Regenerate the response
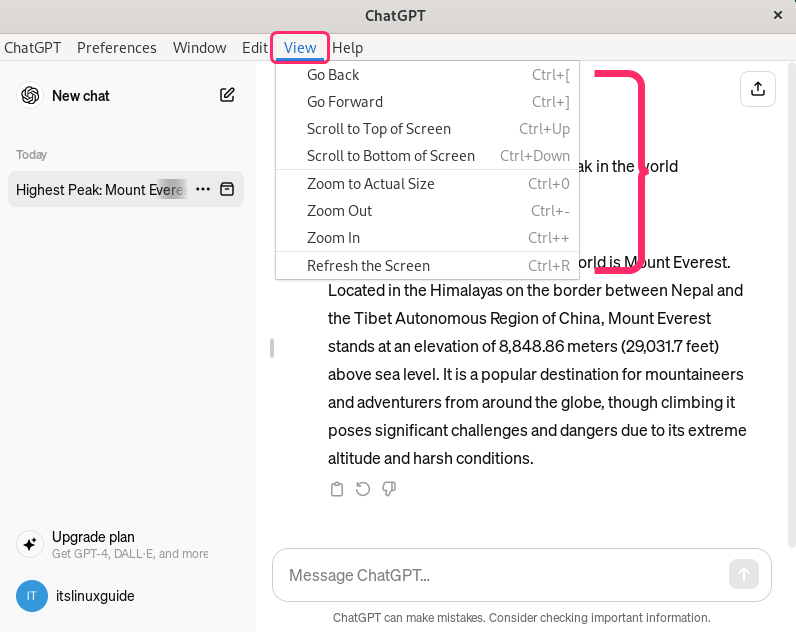The image size is (796, 632). (363, 489)
